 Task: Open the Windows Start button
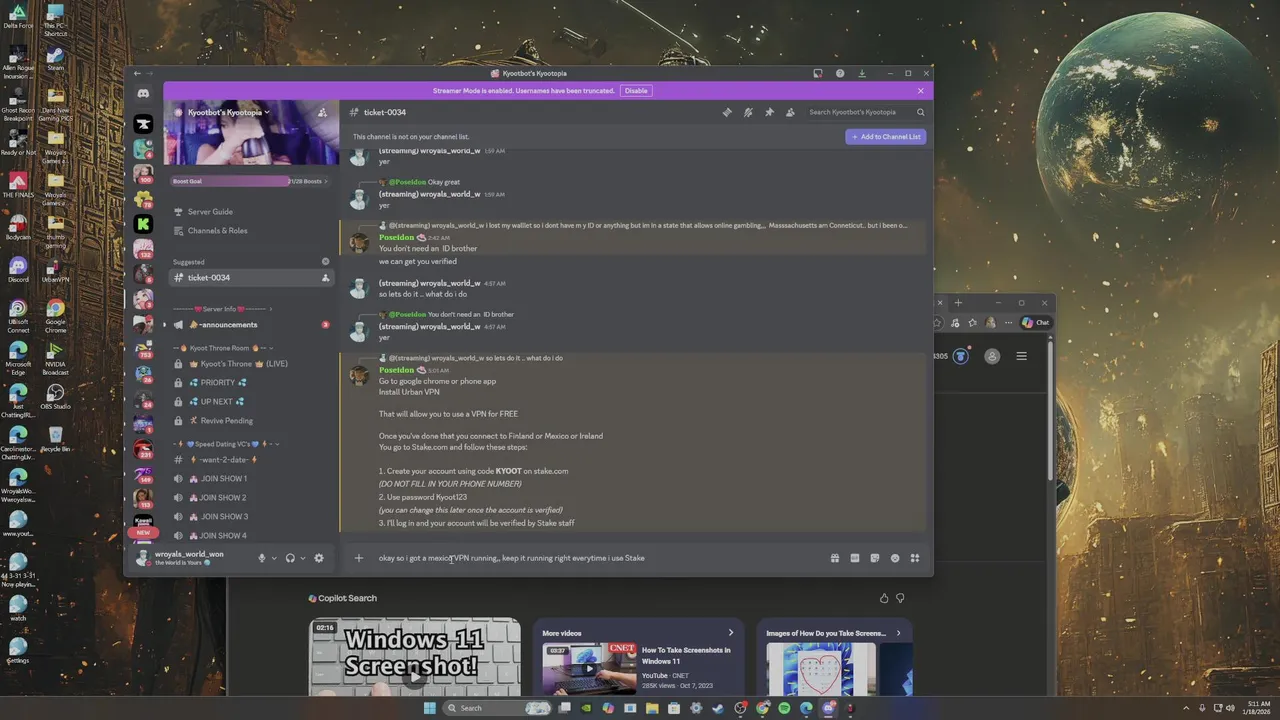[x=429, y=708]
